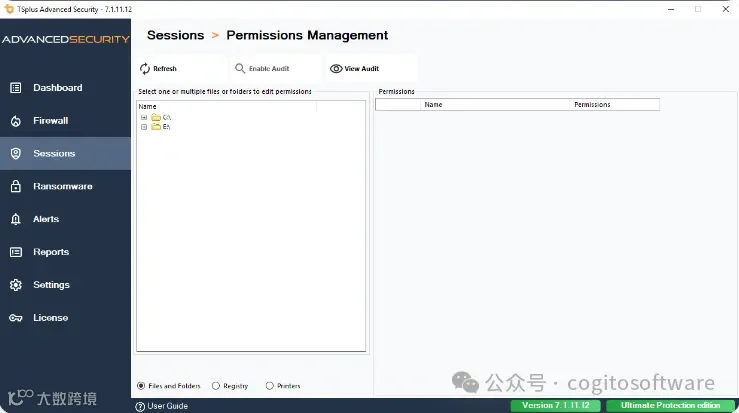This screenshot has width=739, height=413.
Task: Expand the E:\ drive node
Action: coord(144,127)
